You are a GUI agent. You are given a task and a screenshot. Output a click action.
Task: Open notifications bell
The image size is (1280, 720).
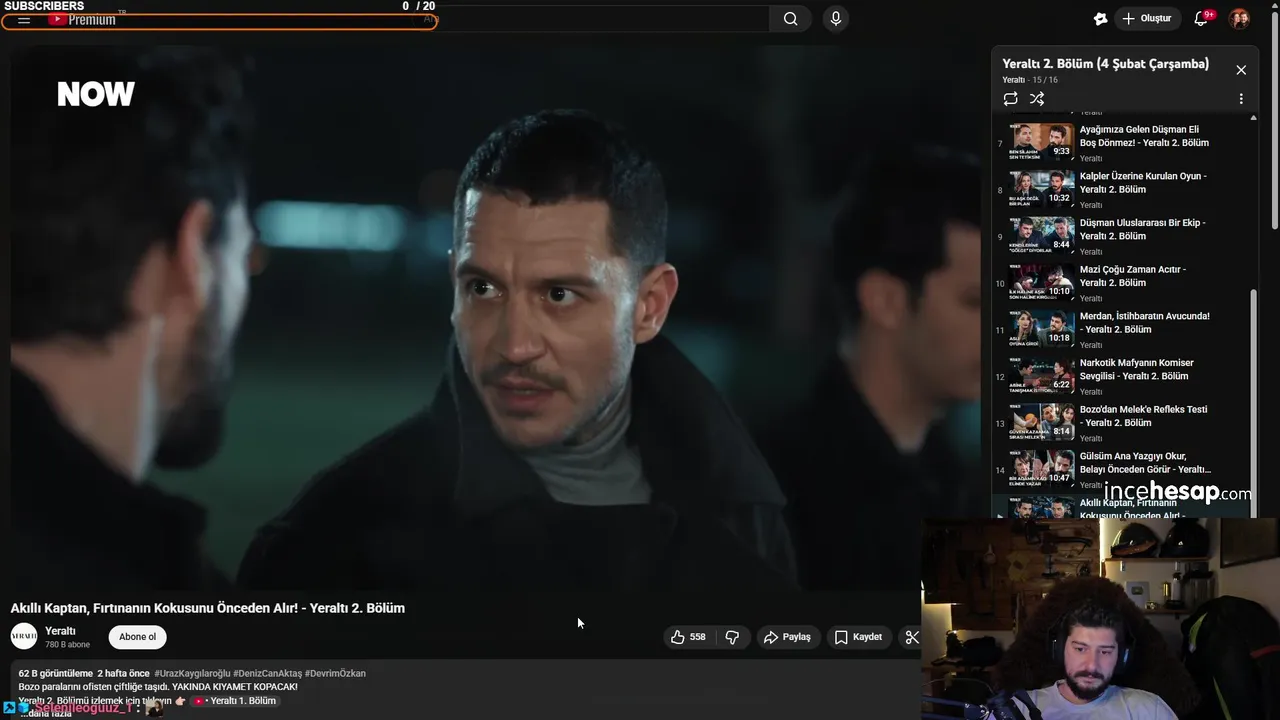point(1201,19)
